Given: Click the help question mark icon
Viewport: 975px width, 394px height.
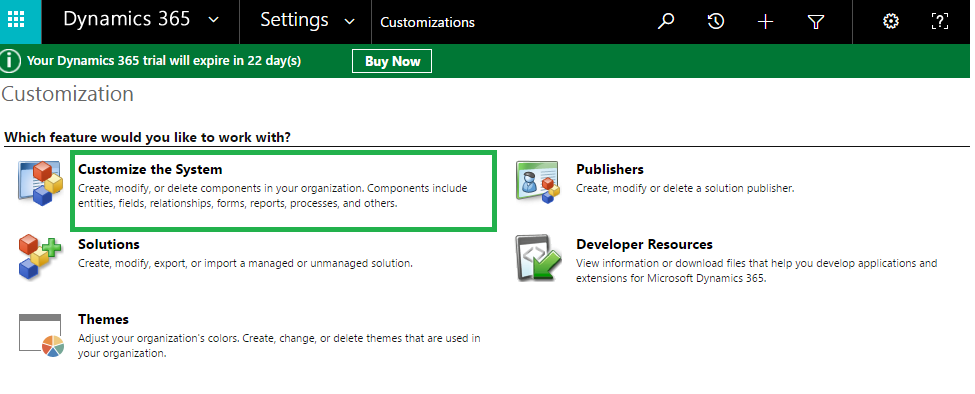Looking at the screenshot, I should (x=940, y=22).
